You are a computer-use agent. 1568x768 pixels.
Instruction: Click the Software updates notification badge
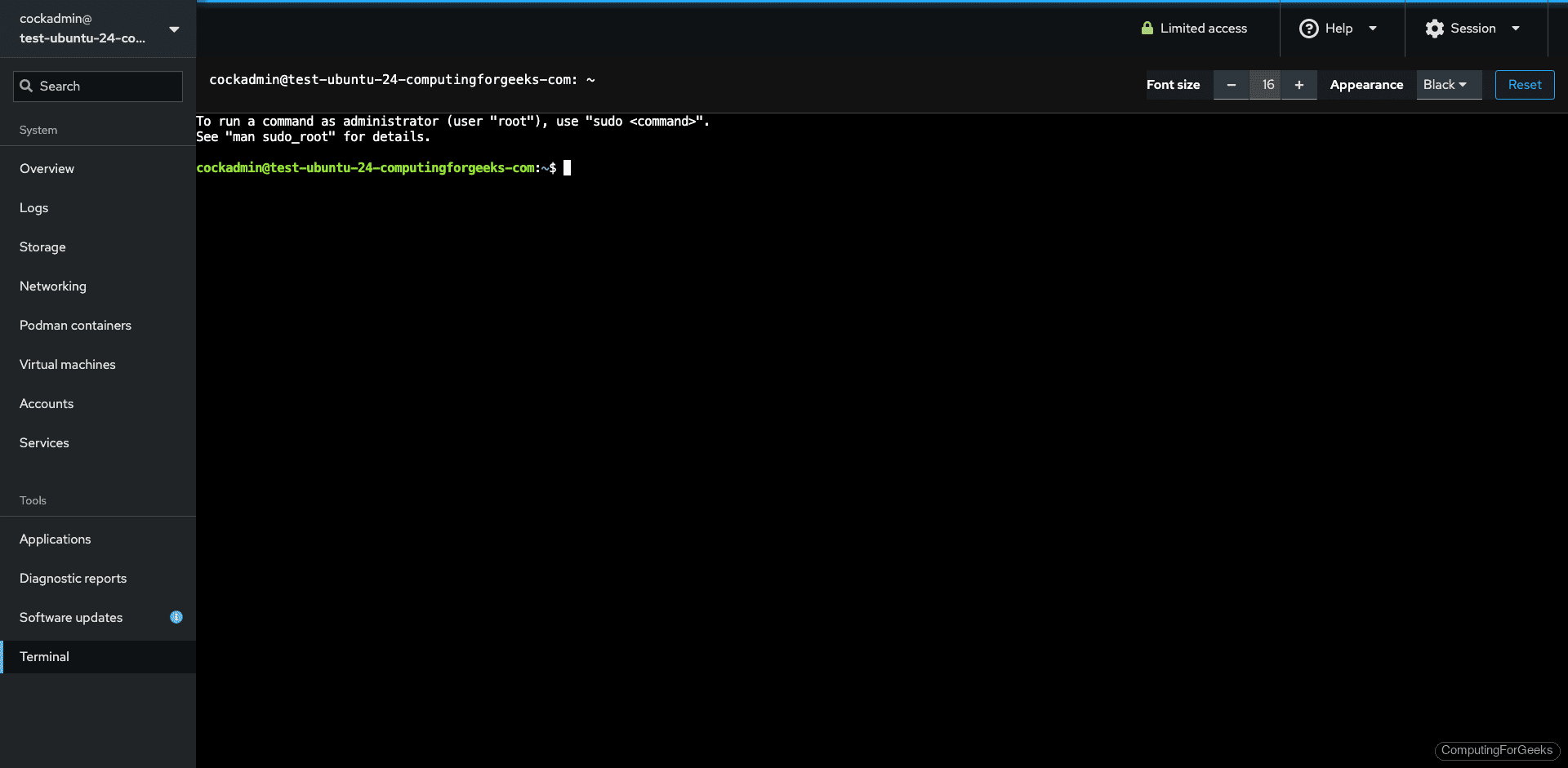176,618
